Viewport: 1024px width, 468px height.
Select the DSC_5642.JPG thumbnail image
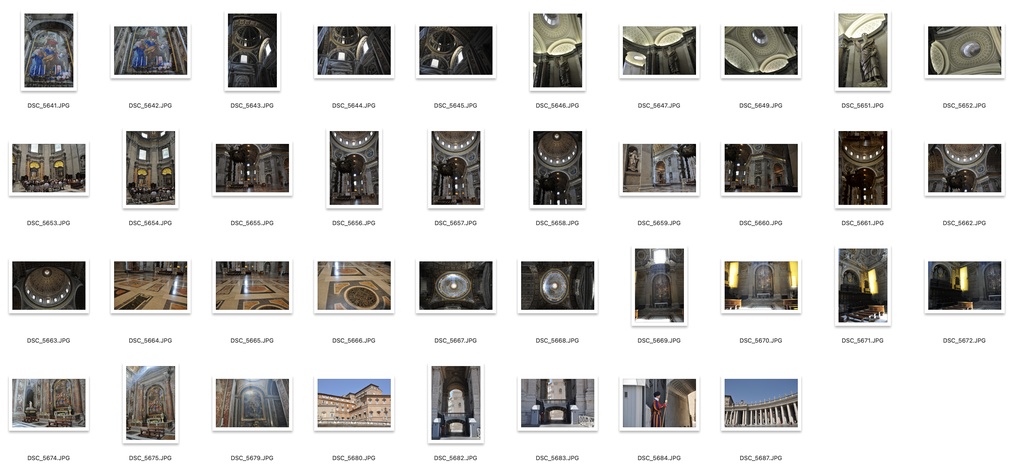(x=150, y=50)
